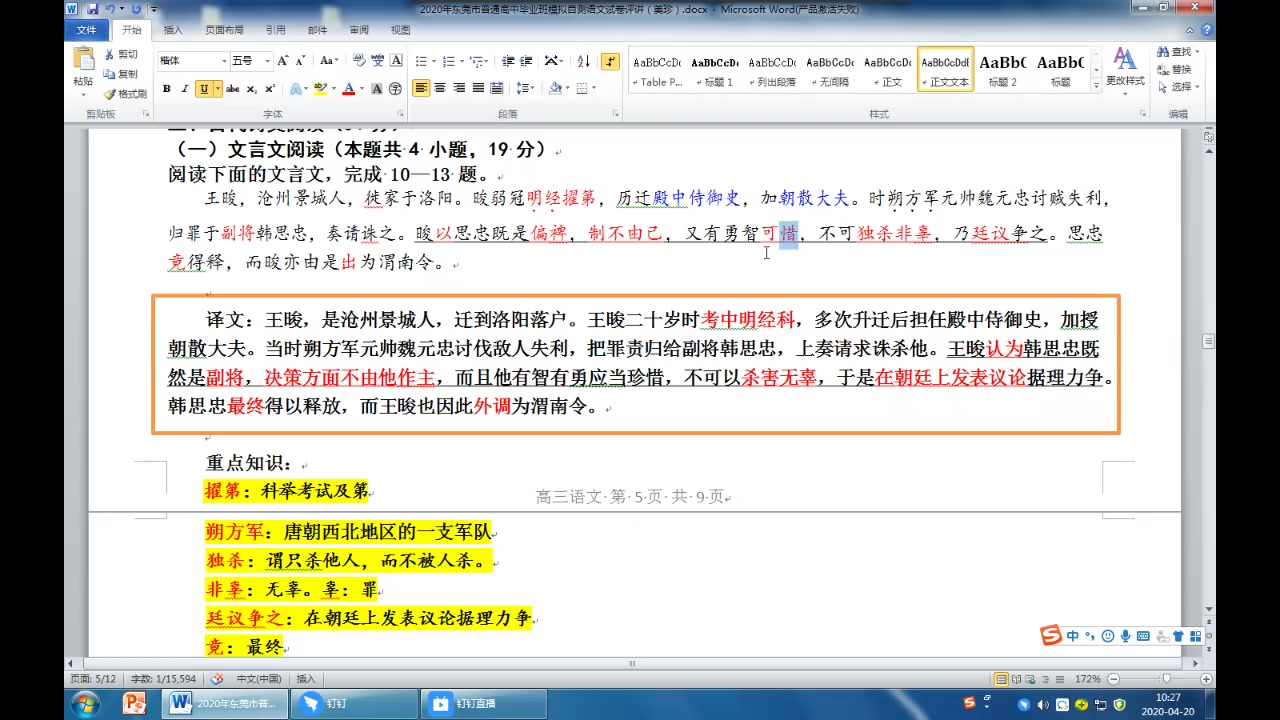Switch to the 页面布局 (Page Layout) tab
The image size is (1280, 720).
click(224, 30)
